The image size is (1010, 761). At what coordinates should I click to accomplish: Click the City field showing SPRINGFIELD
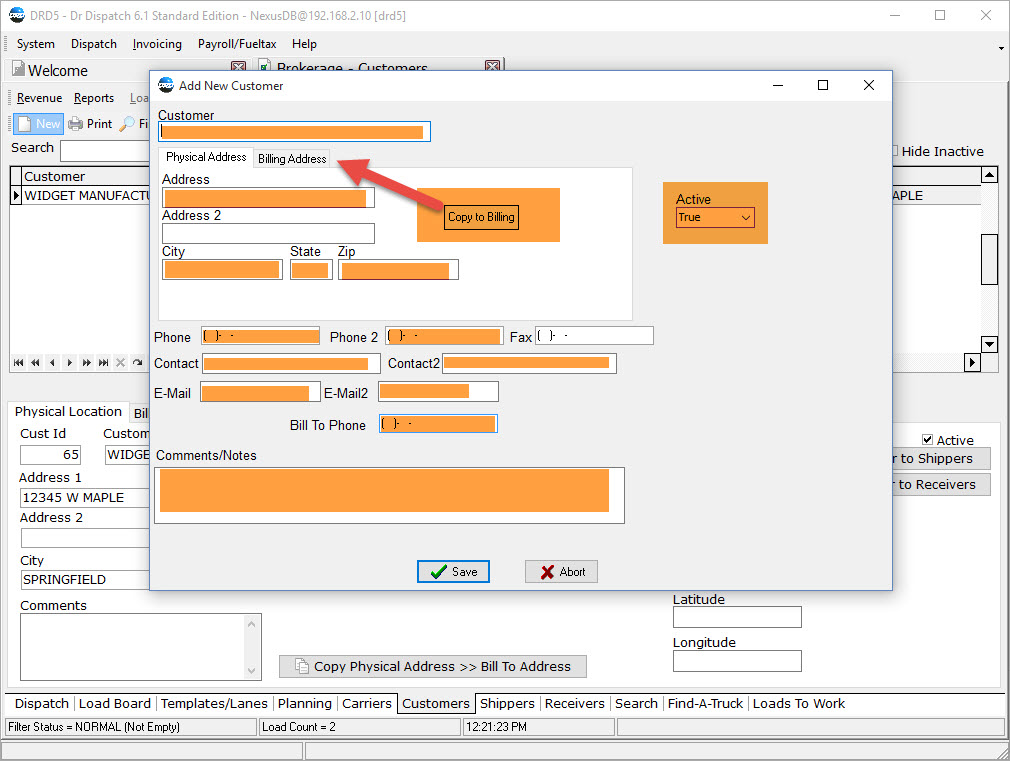coord(85,579)
